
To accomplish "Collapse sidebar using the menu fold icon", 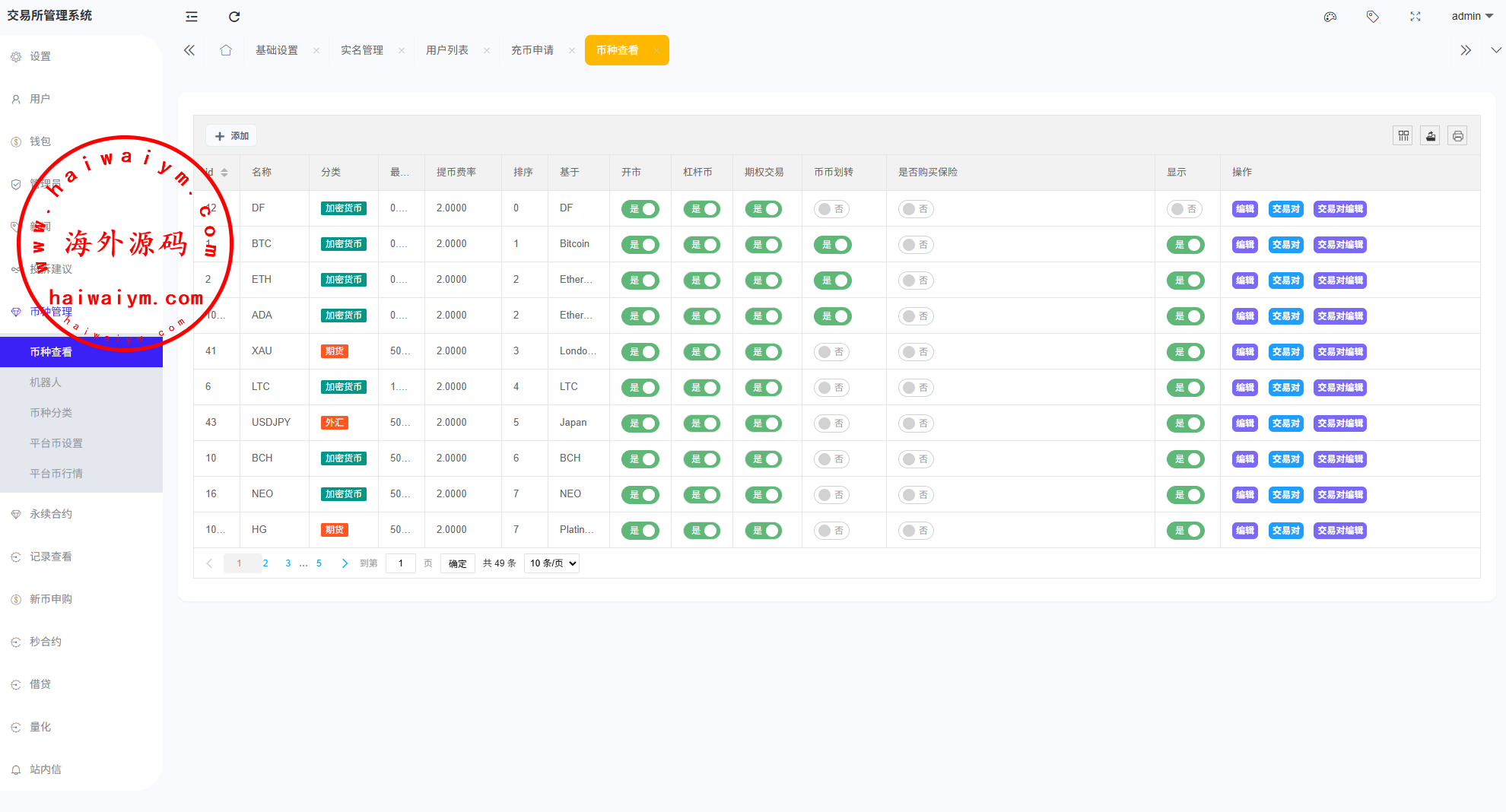I will 192,17.
